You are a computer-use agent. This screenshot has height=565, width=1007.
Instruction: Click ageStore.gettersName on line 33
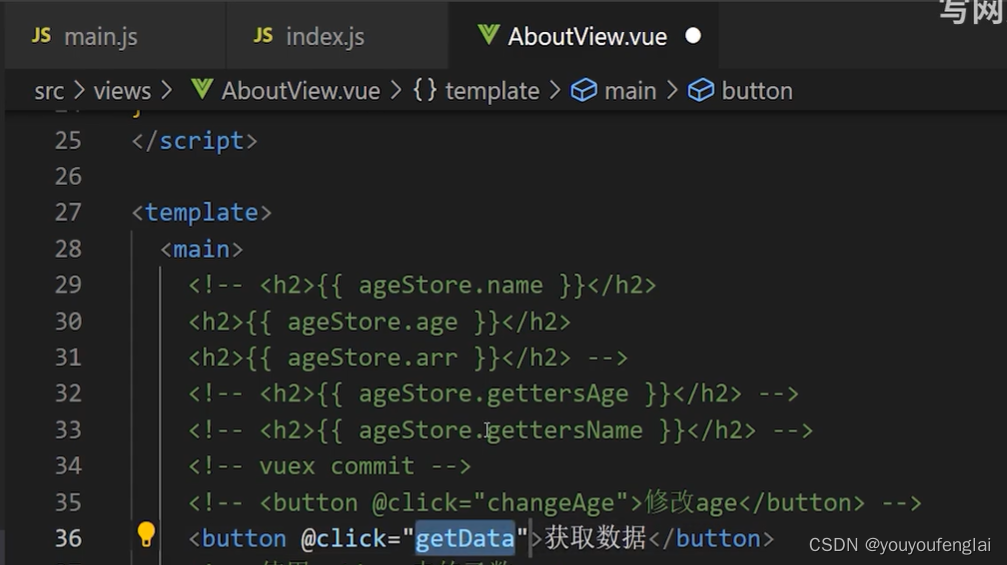pos(500,430)
